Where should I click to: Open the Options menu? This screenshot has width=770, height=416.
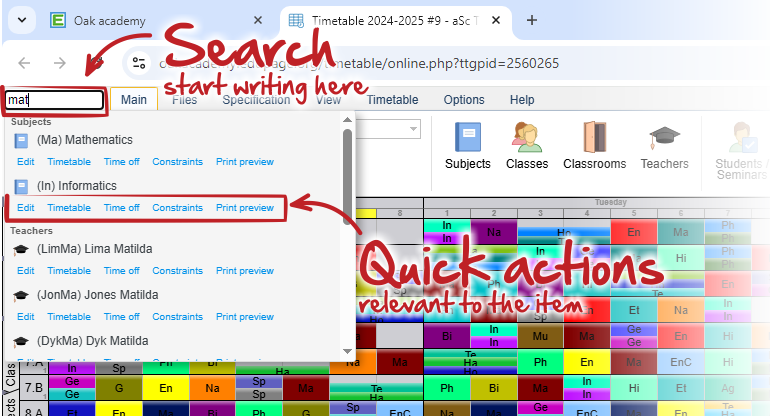463,100
